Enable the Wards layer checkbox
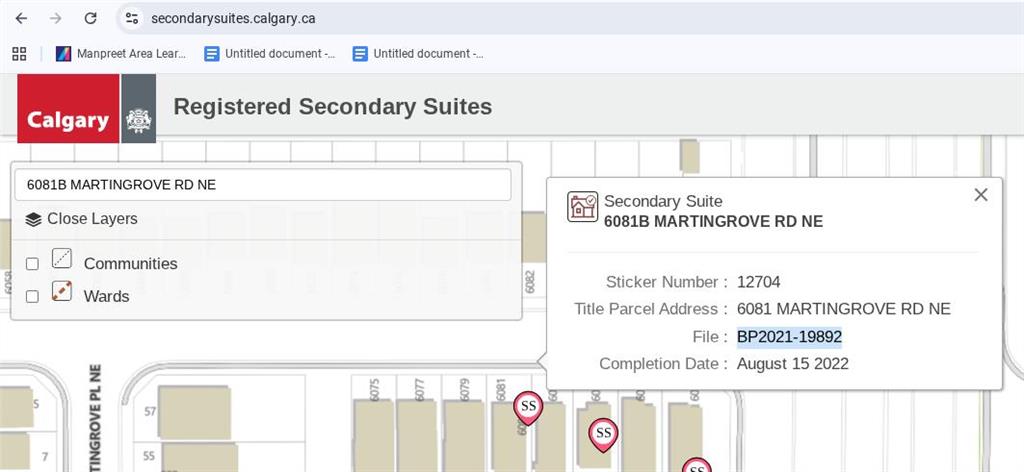1024x472 pixels. point(32,297)
